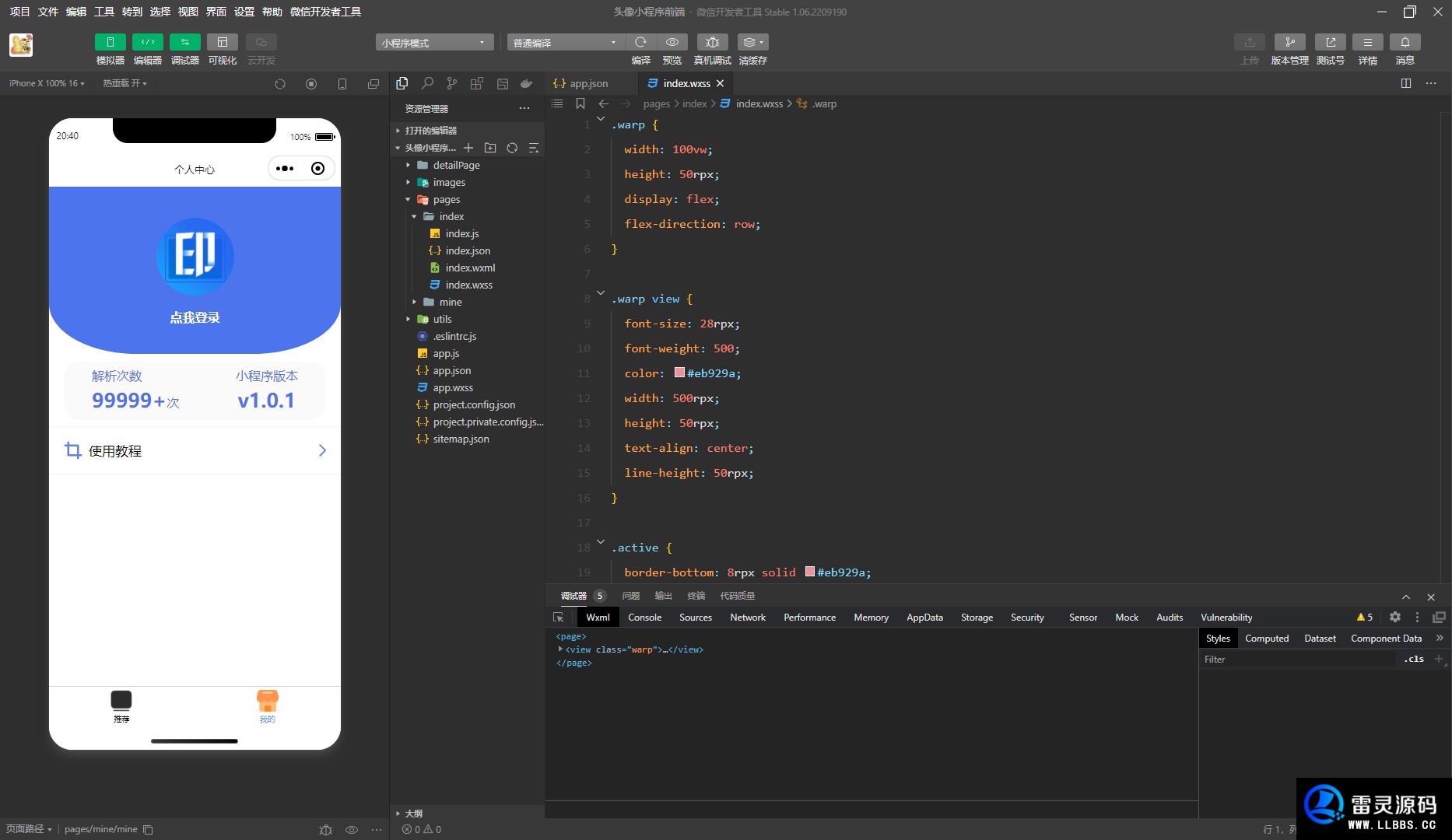
Task: Refresh the explorer tree
Action: click(512, 148)
